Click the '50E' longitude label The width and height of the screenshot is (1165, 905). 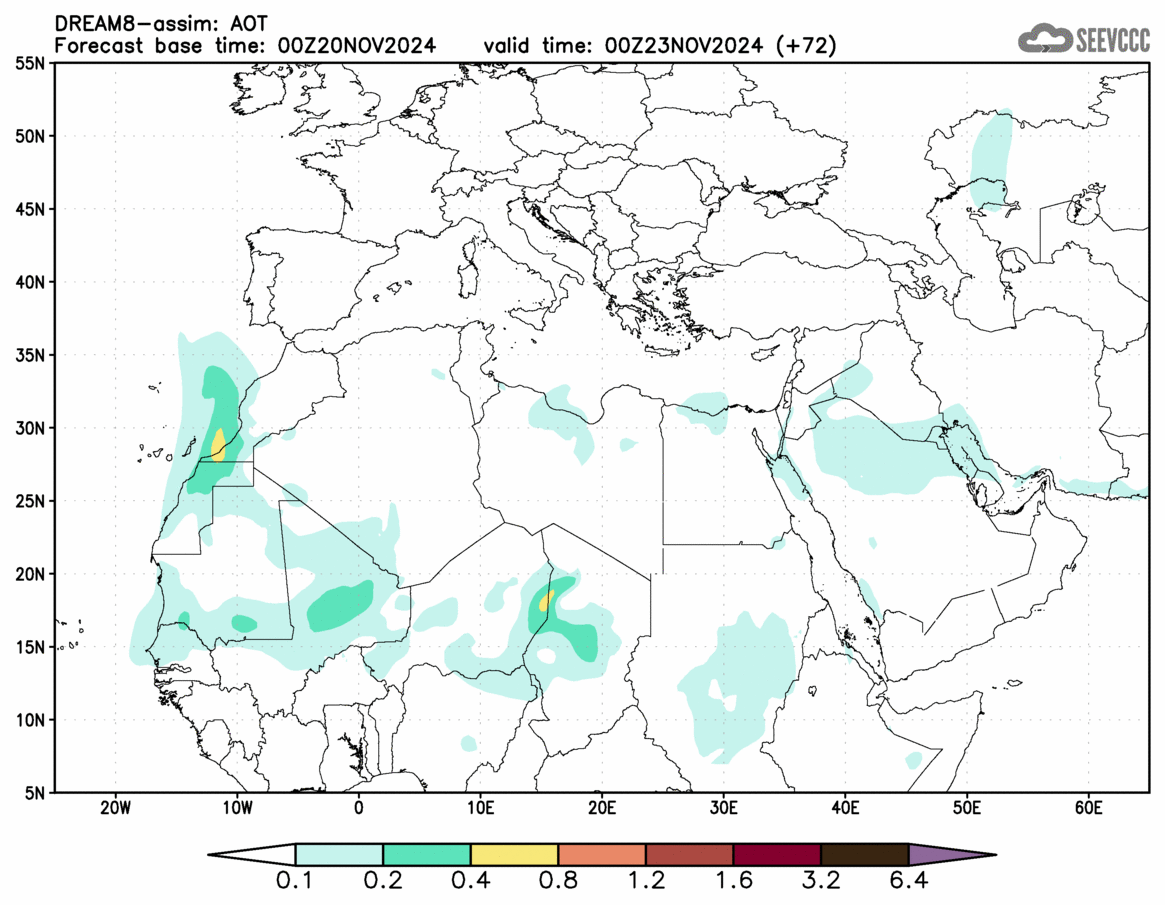click(967, 808)
